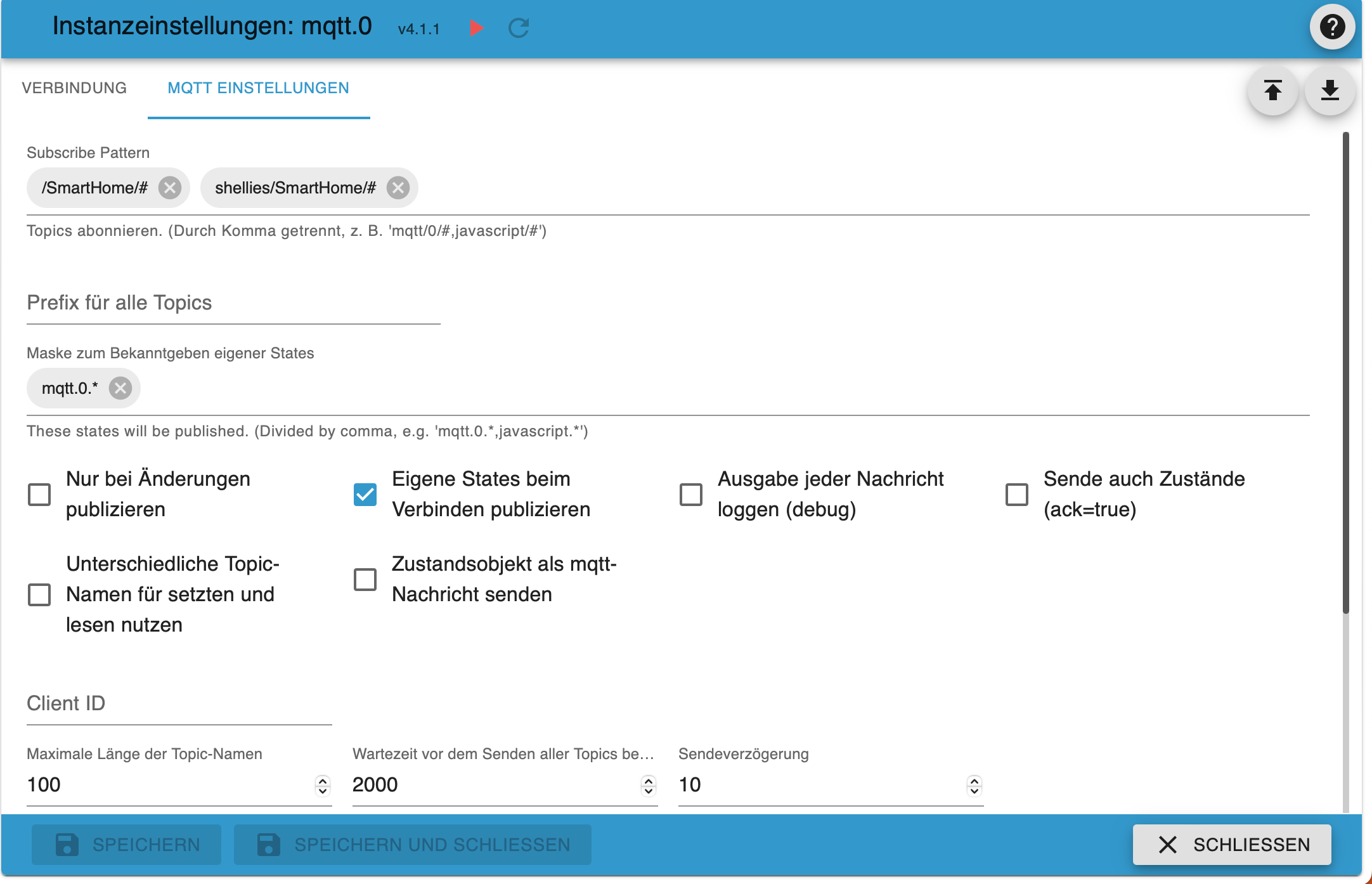Click the download configuration arrow icon
The width and height of the screenshot is (1372, 884).
click(1330, 91)
